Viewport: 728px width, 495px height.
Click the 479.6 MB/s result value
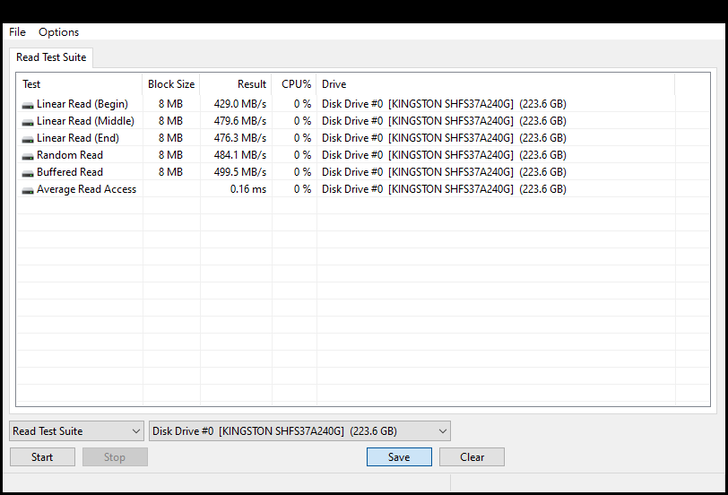point(240,121)
